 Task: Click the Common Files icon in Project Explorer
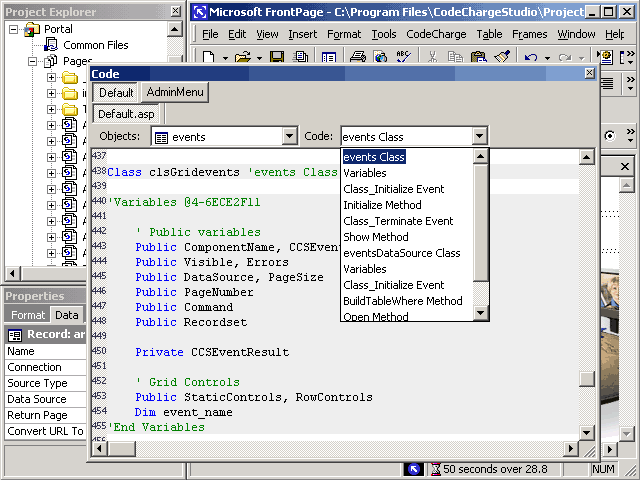point(51,45)
